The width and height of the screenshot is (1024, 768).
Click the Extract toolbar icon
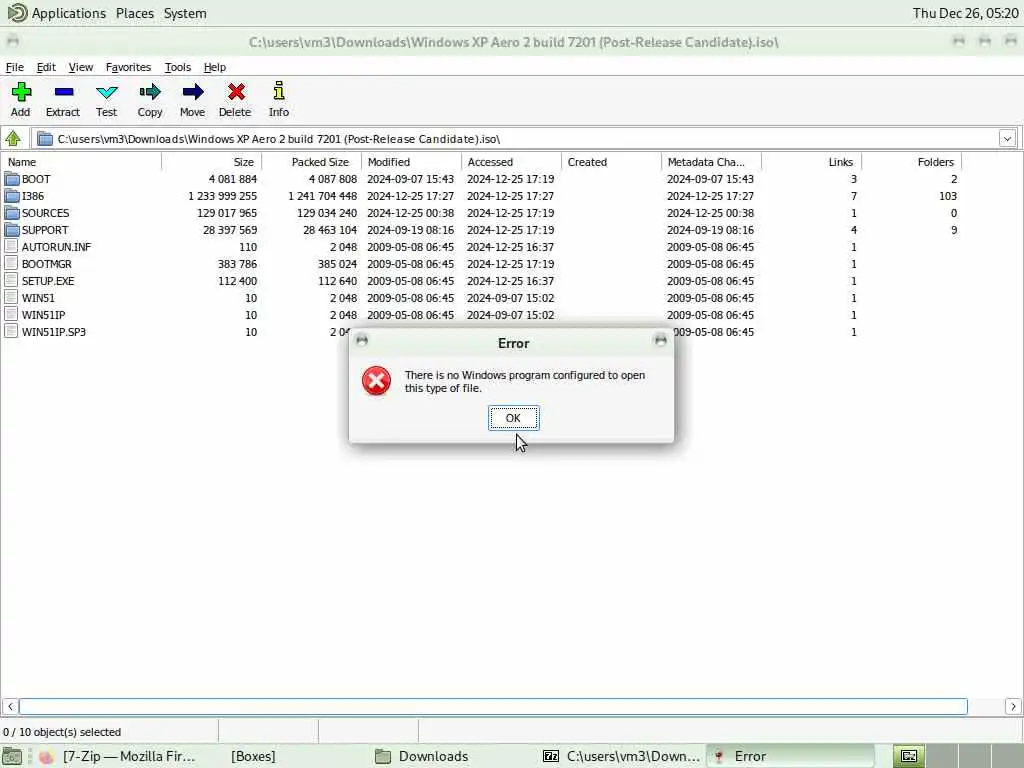pyautogui.click(x=63, y=92)
